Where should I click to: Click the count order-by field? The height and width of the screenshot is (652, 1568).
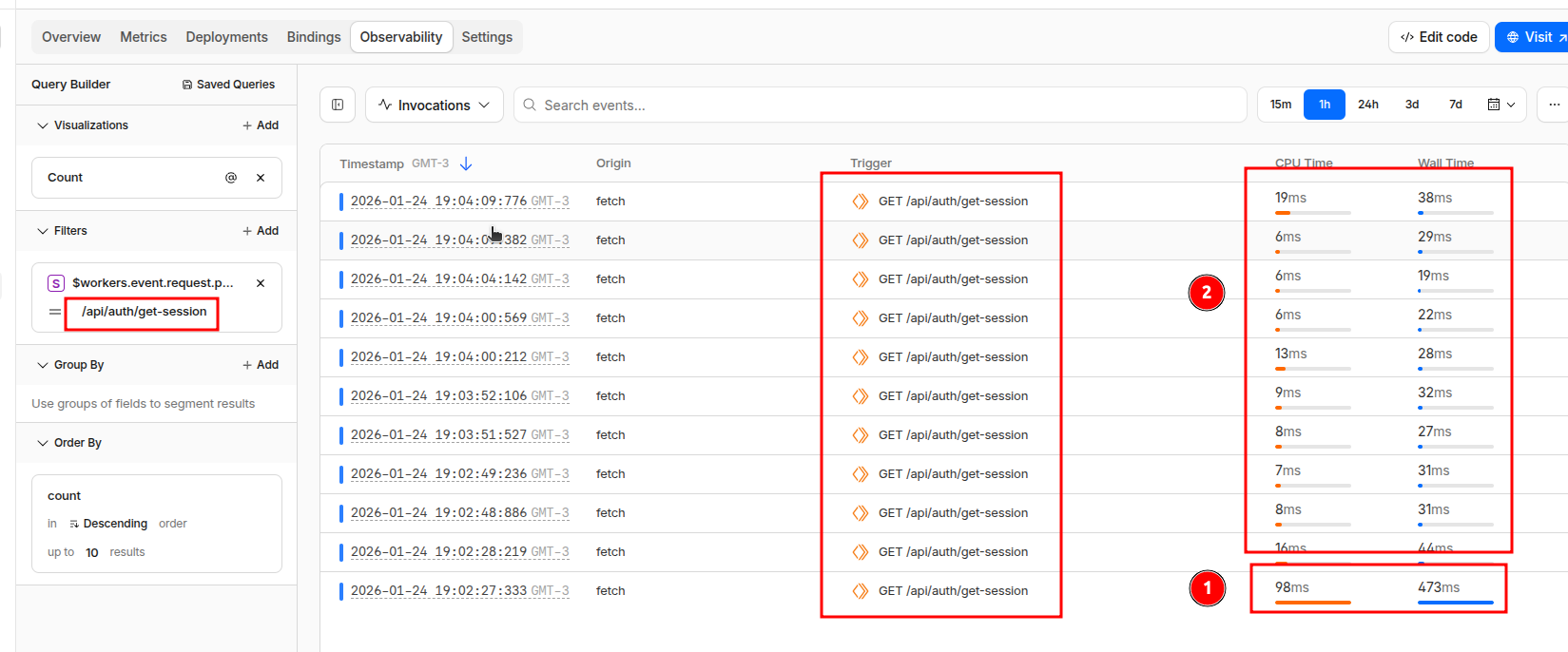pos(65,496)
